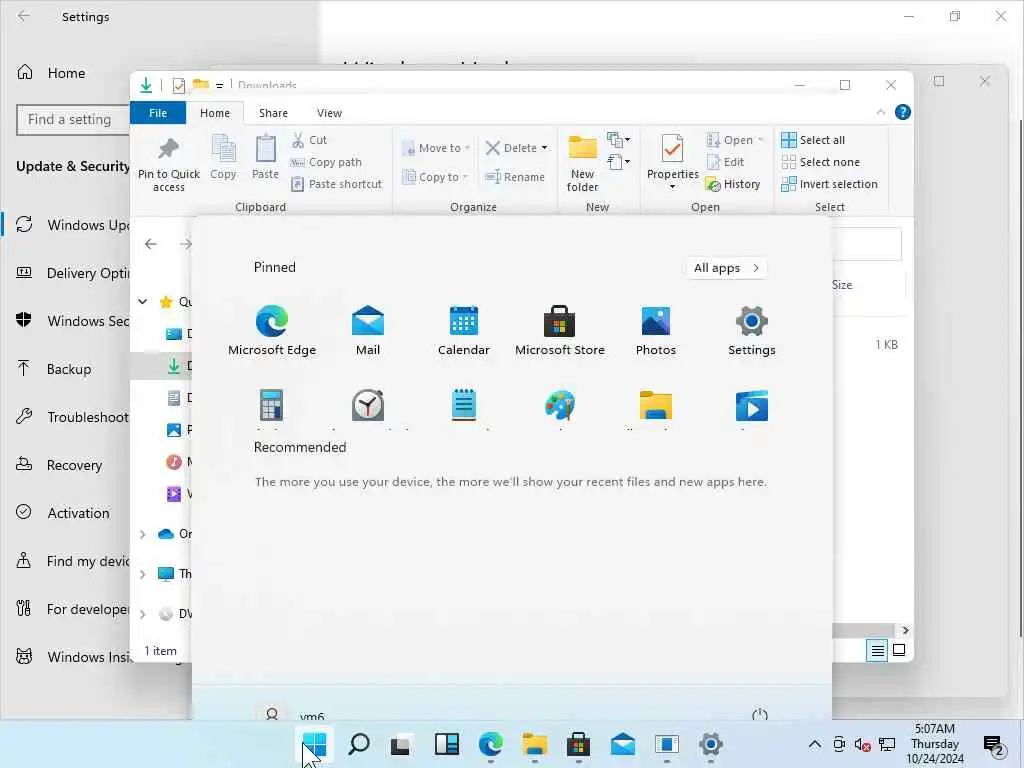This screenshot has height=768, width=1024.
Task: Click Copy path in the ribbon
Action: click(326, 162)
